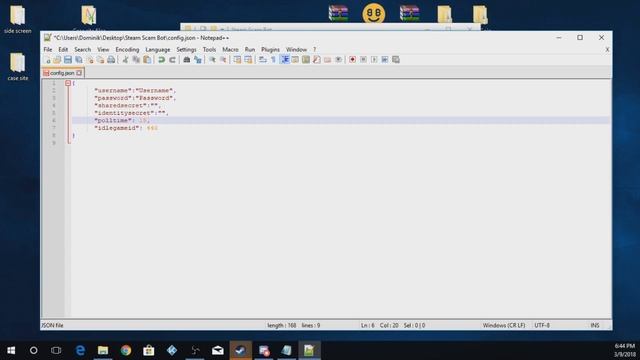Screen dimensions: 640x360
Task: Open the Macro menu
Action: (230, 49)
